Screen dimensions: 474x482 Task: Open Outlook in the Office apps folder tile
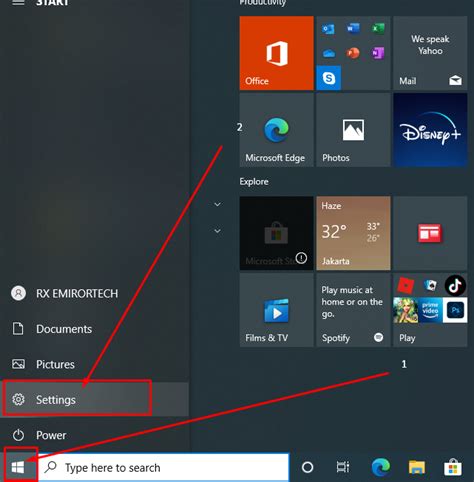click(x=329, y=29)
